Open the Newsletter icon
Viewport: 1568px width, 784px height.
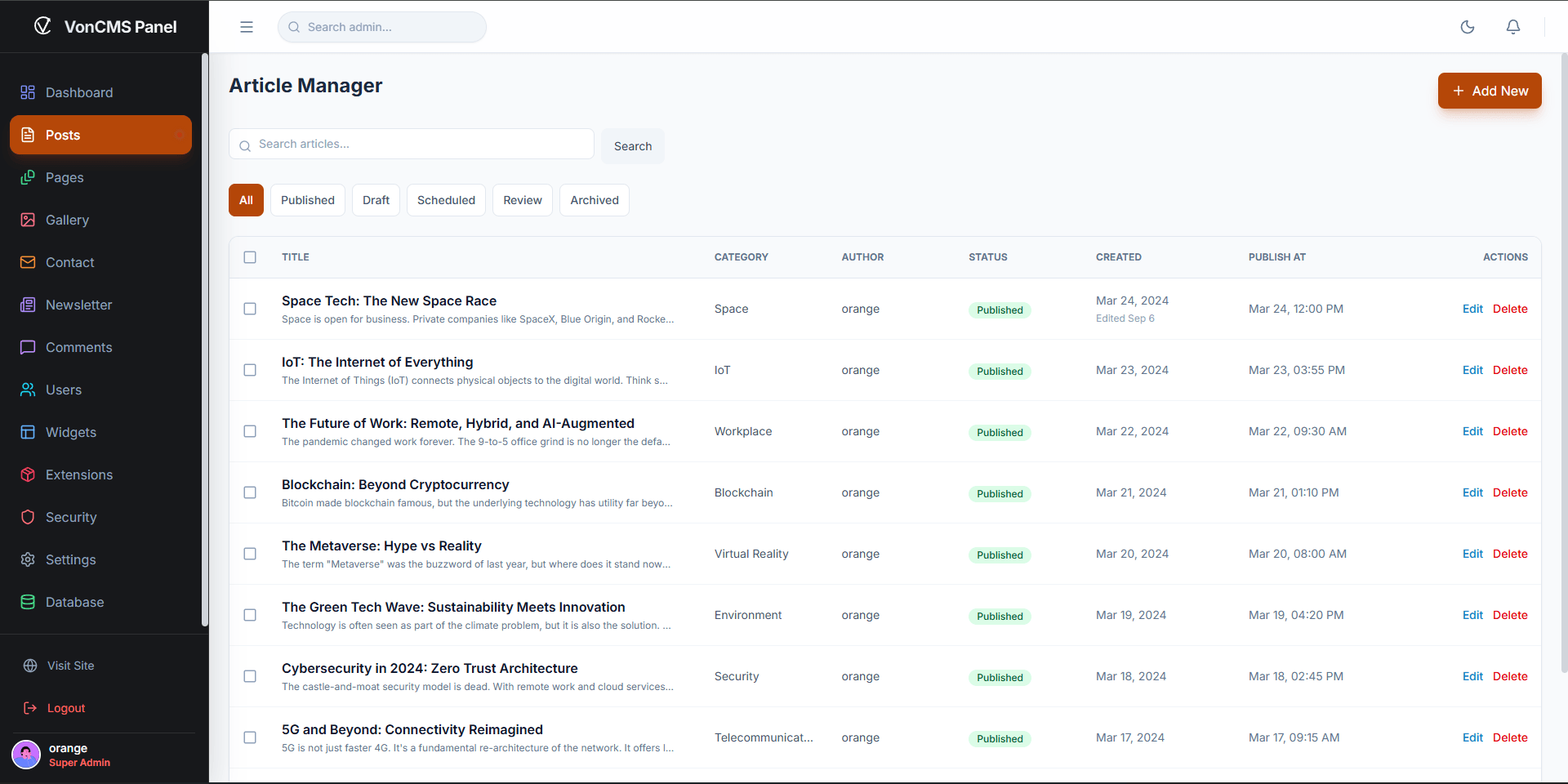pos(28,305)
